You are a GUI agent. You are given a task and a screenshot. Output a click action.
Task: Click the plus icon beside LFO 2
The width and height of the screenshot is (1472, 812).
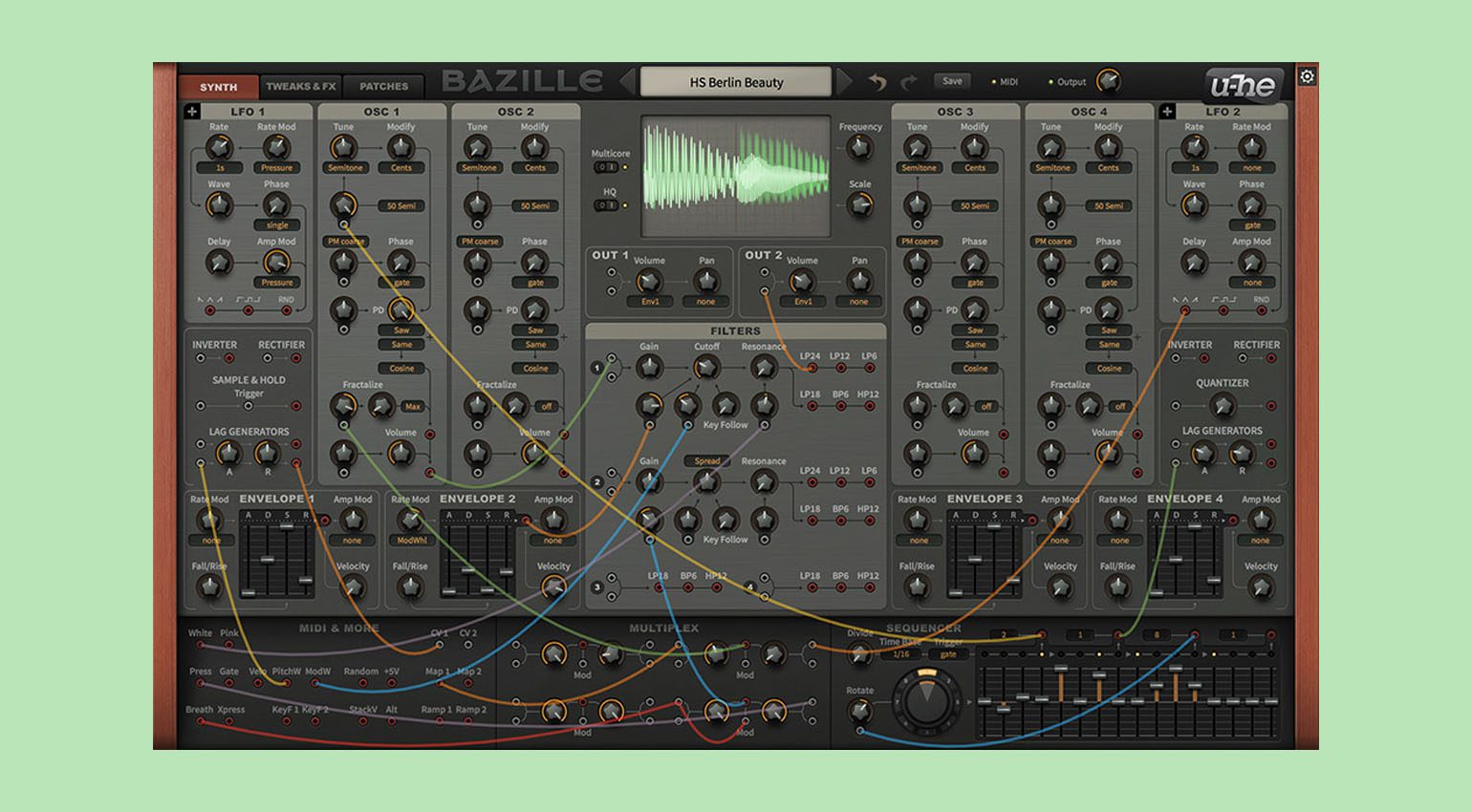point(1167,112)
